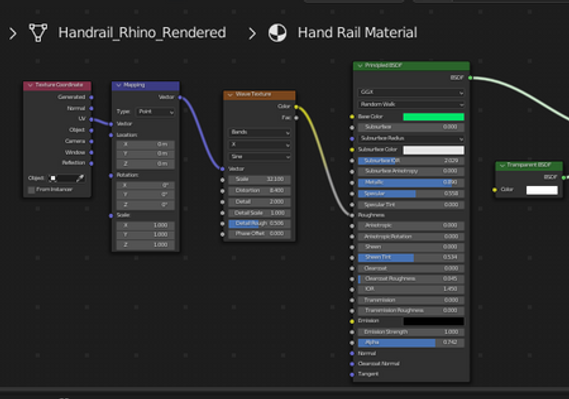Viewport: 569px width, 399px height.
Task: Open the Wave Texture Bands dropdown
Action: [259, 132]
